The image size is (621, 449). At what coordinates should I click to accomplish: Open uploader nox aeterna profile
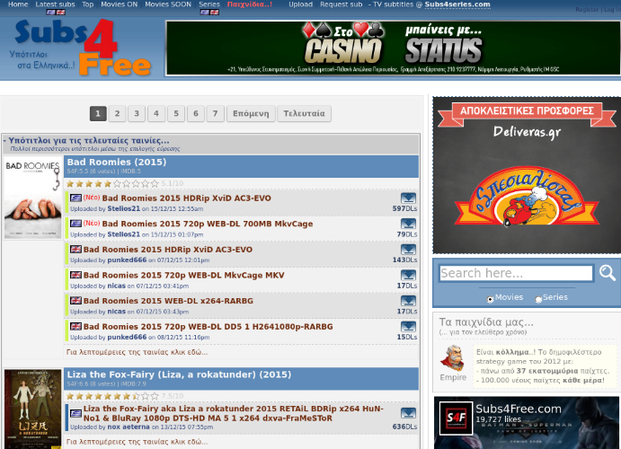coord(128,427)
